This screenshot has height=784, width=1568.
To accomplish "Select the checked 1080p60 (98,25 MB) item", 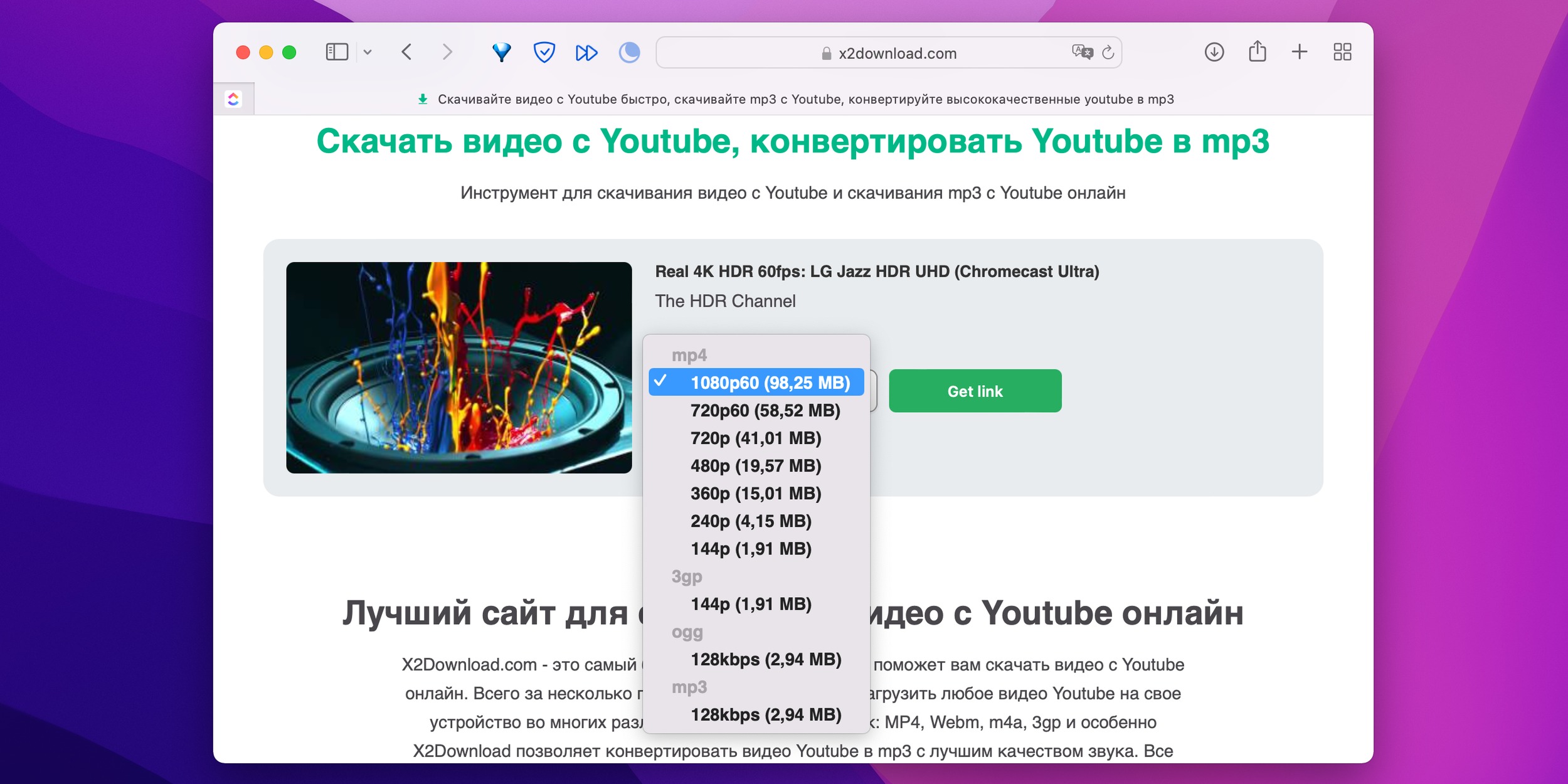I will pos(770,383).
